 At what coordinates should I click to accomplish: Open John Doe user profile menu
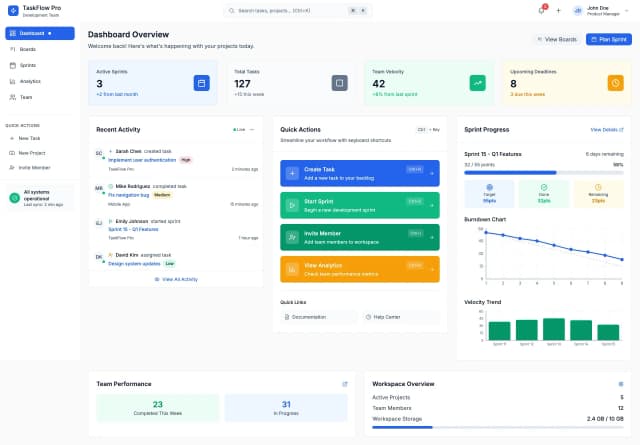(602, 11)
